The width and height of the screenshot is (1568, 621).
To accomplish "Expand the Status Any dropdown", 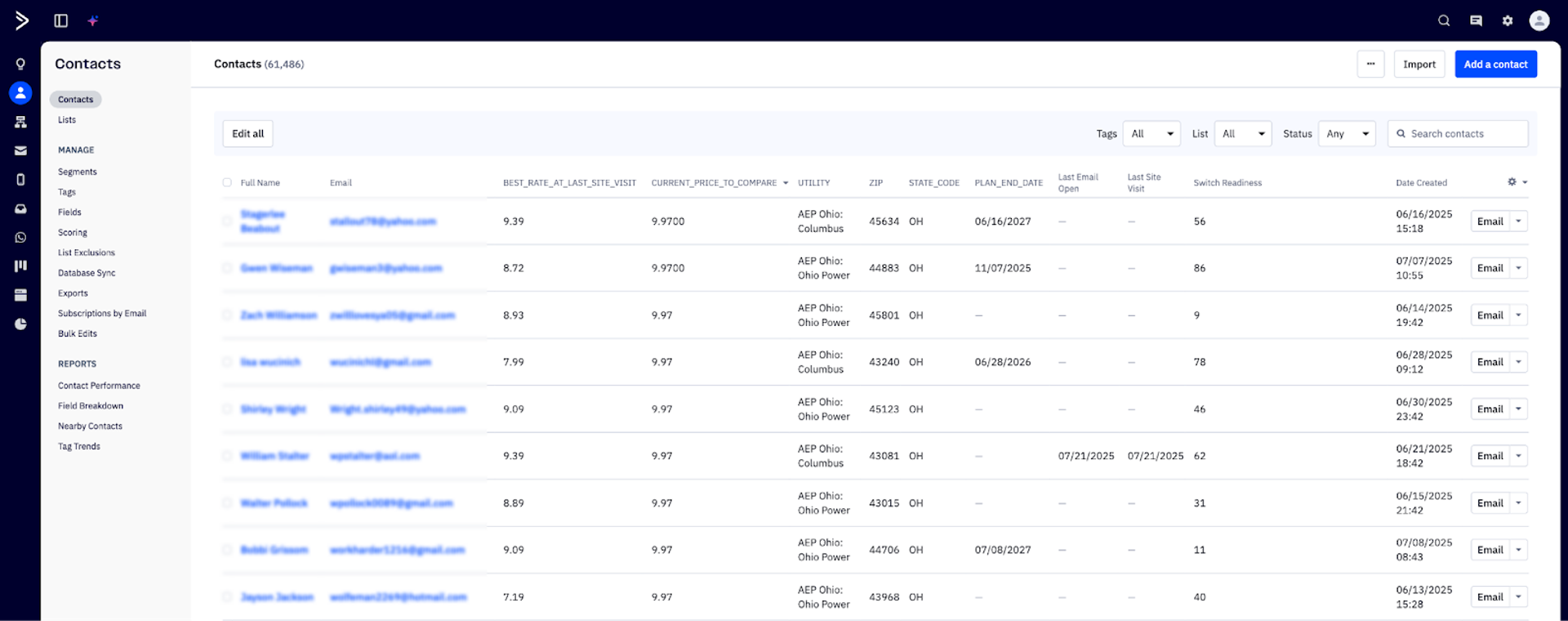I will (1347, 134).
